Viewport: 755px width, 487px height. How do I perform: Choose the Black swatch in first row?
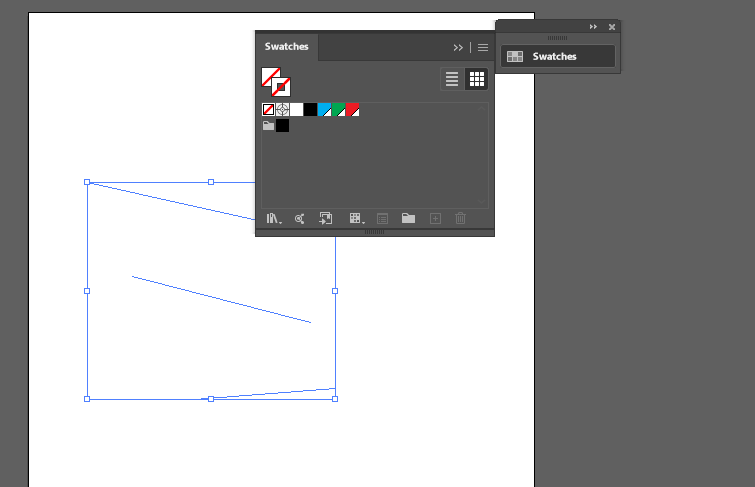(x=311, y=110)
